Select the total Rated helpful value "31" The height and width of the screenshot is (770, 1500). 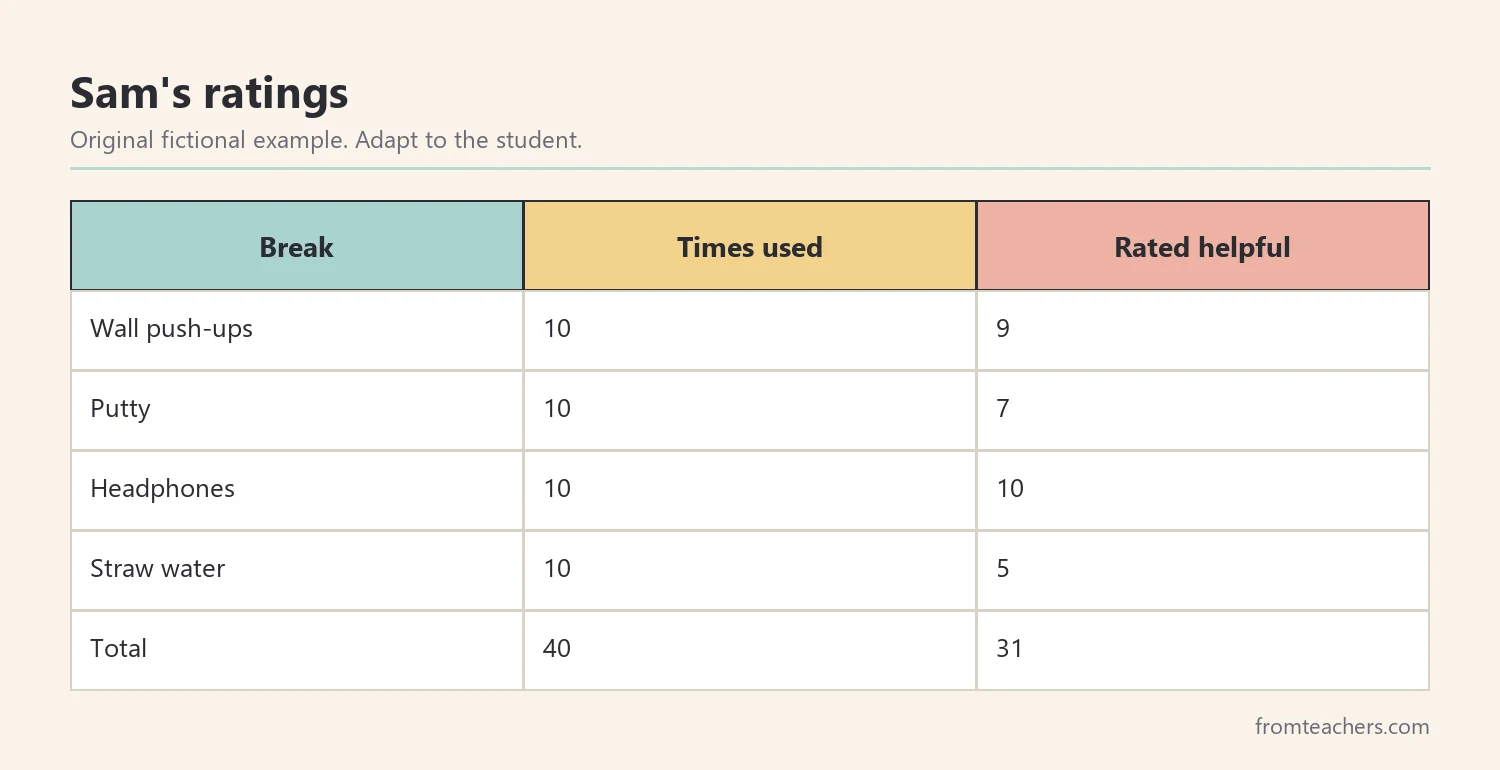coord(1010,649)
